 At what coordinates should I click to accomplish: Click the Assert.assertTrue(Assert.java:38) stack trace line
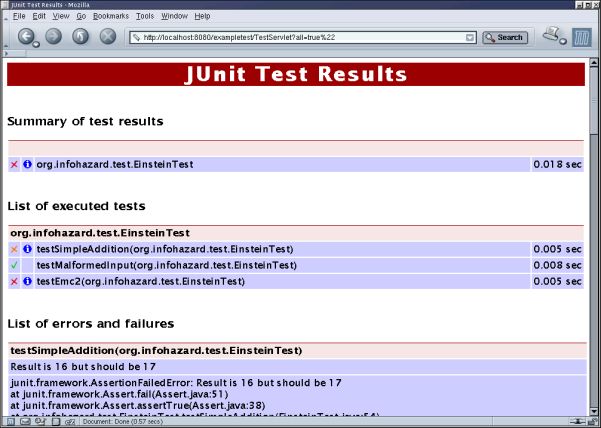point(138,405)
